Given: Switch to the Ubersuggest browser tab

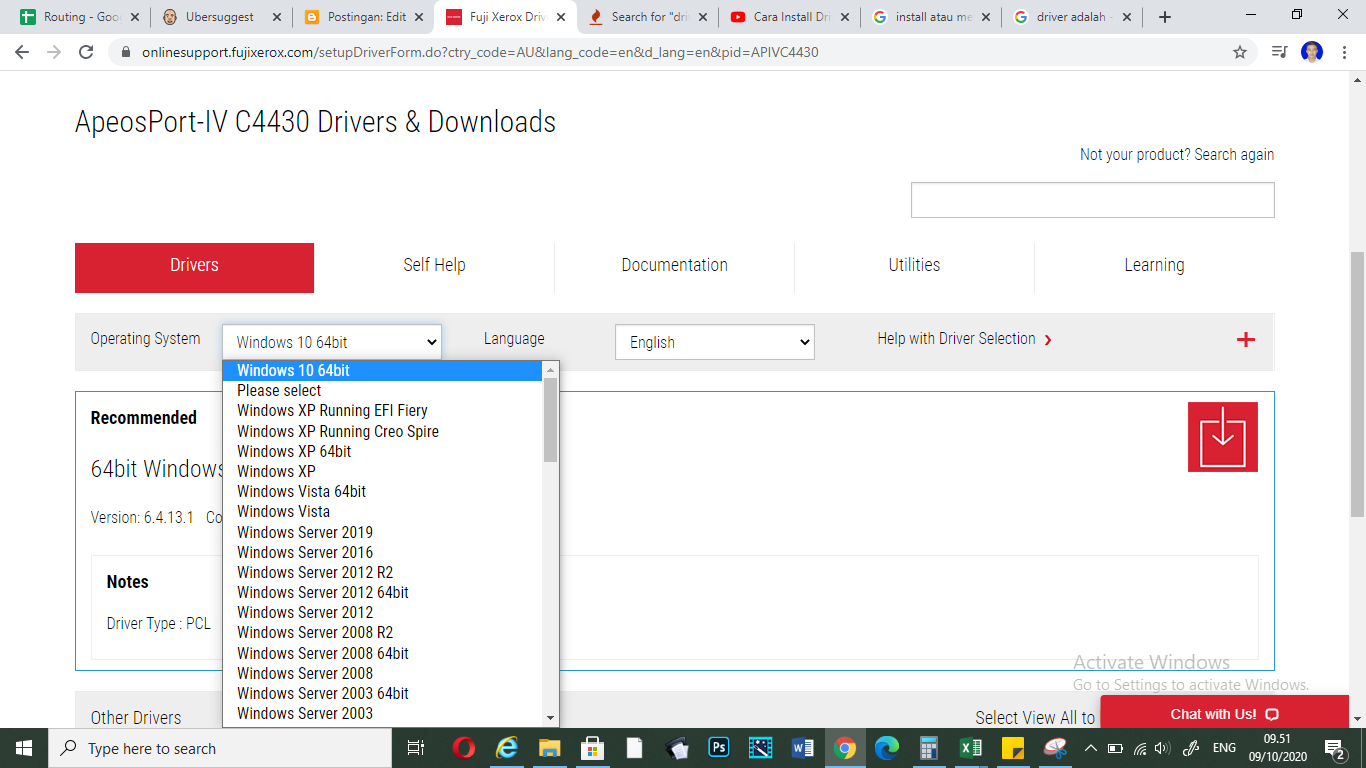Looking at the screenshot, I should click(x=220, y=17).
